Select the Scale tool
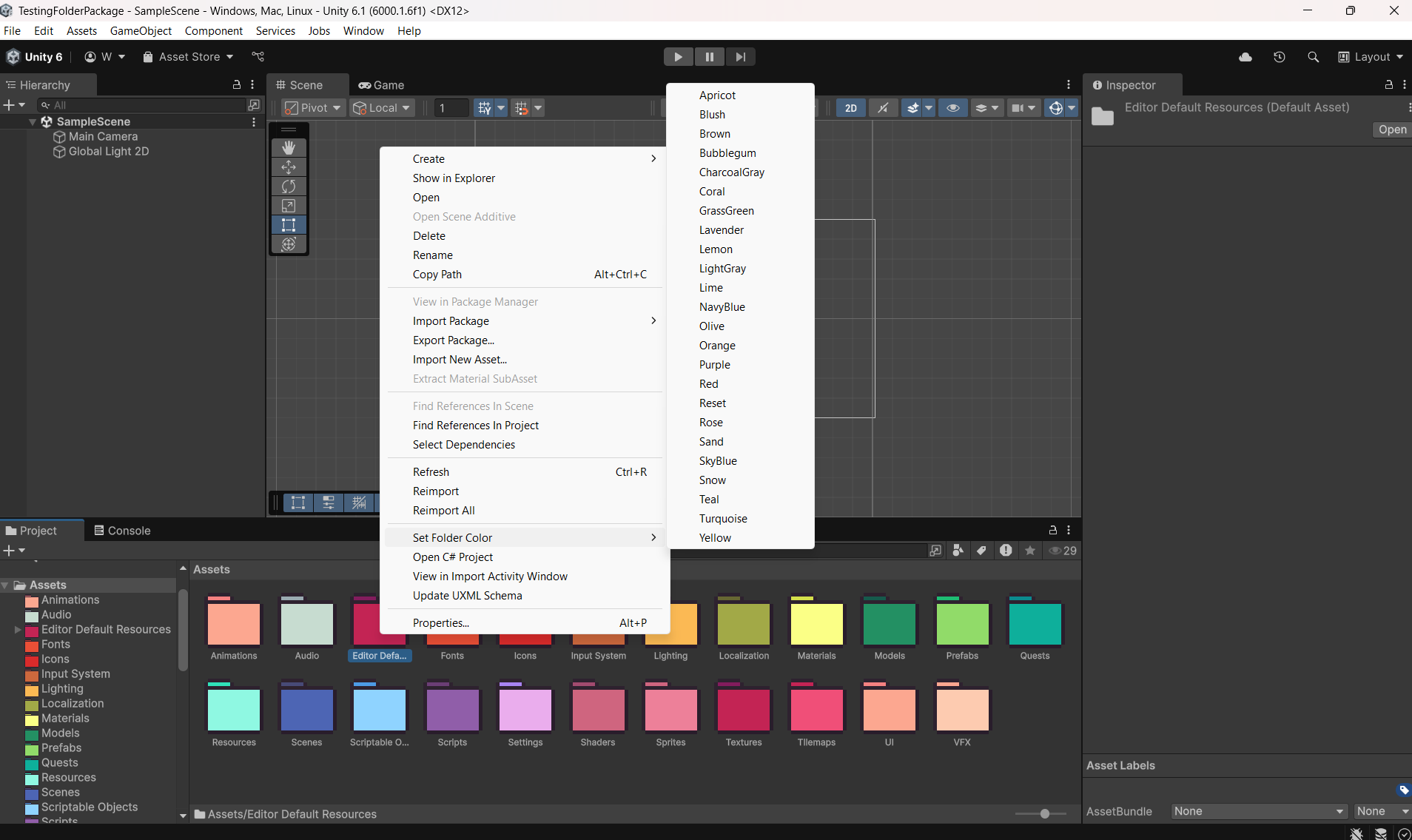This screenshot has width=1412, height=840. 289,206
